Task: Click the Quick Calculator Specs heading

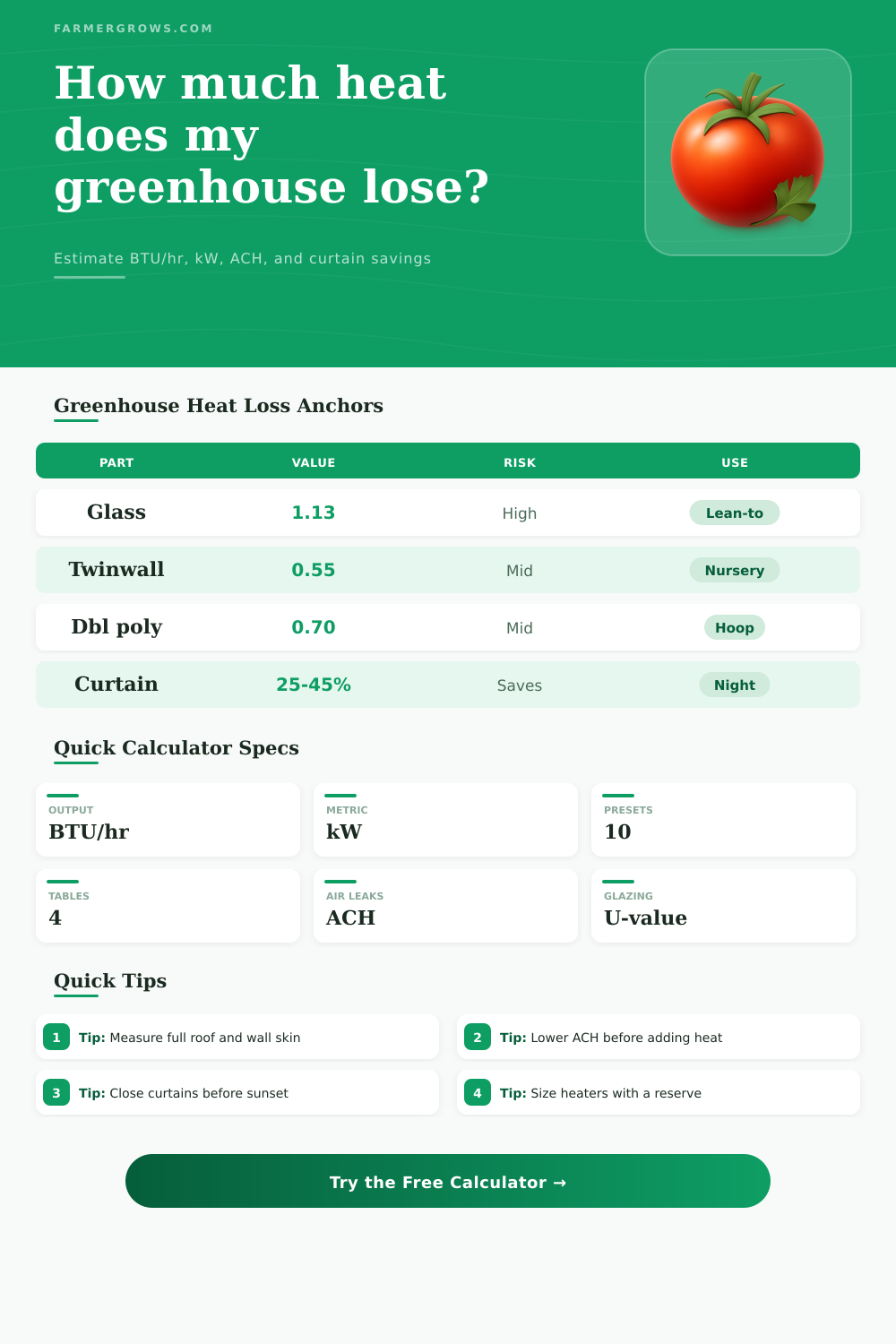Action: tap(177, 748)
